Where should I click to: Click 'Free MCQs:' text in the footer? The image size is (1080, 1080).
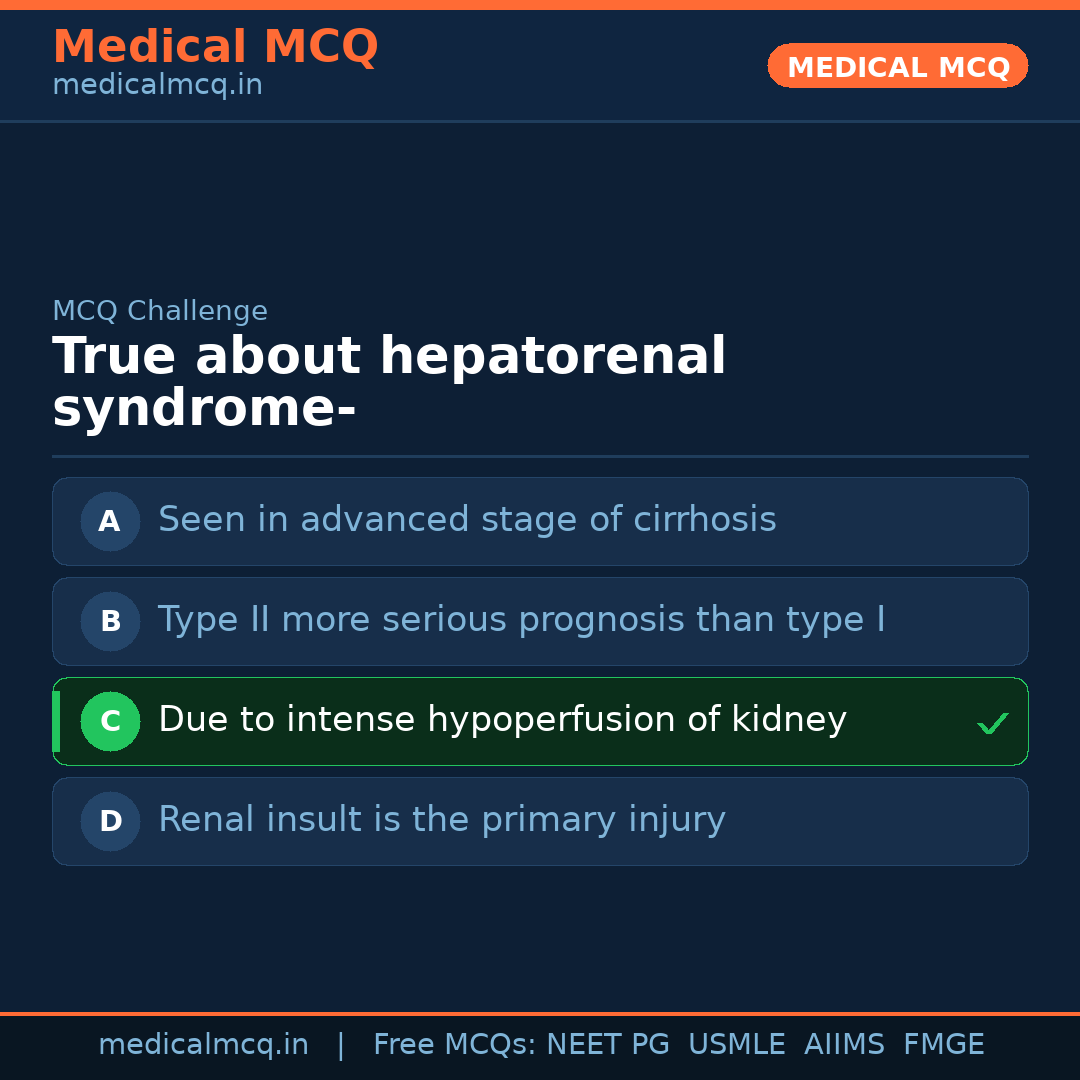click(x=454, y=1045)
